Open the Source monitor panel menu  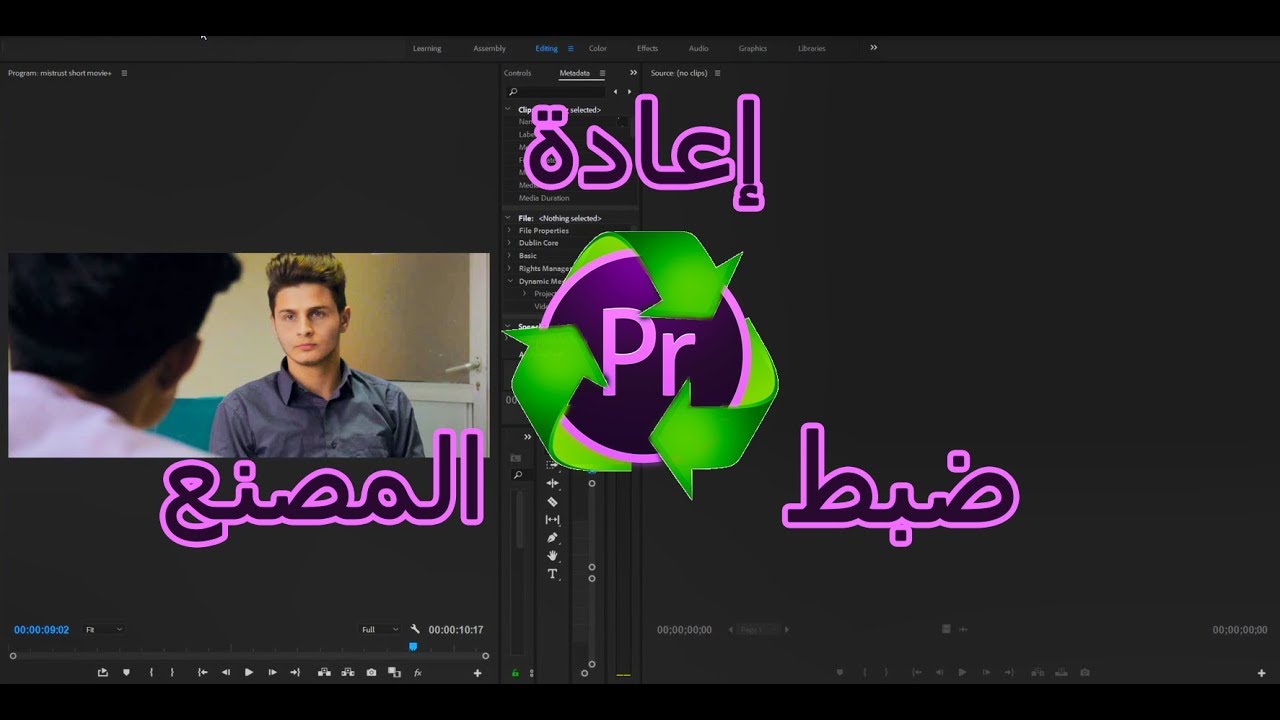pos(717,73)
